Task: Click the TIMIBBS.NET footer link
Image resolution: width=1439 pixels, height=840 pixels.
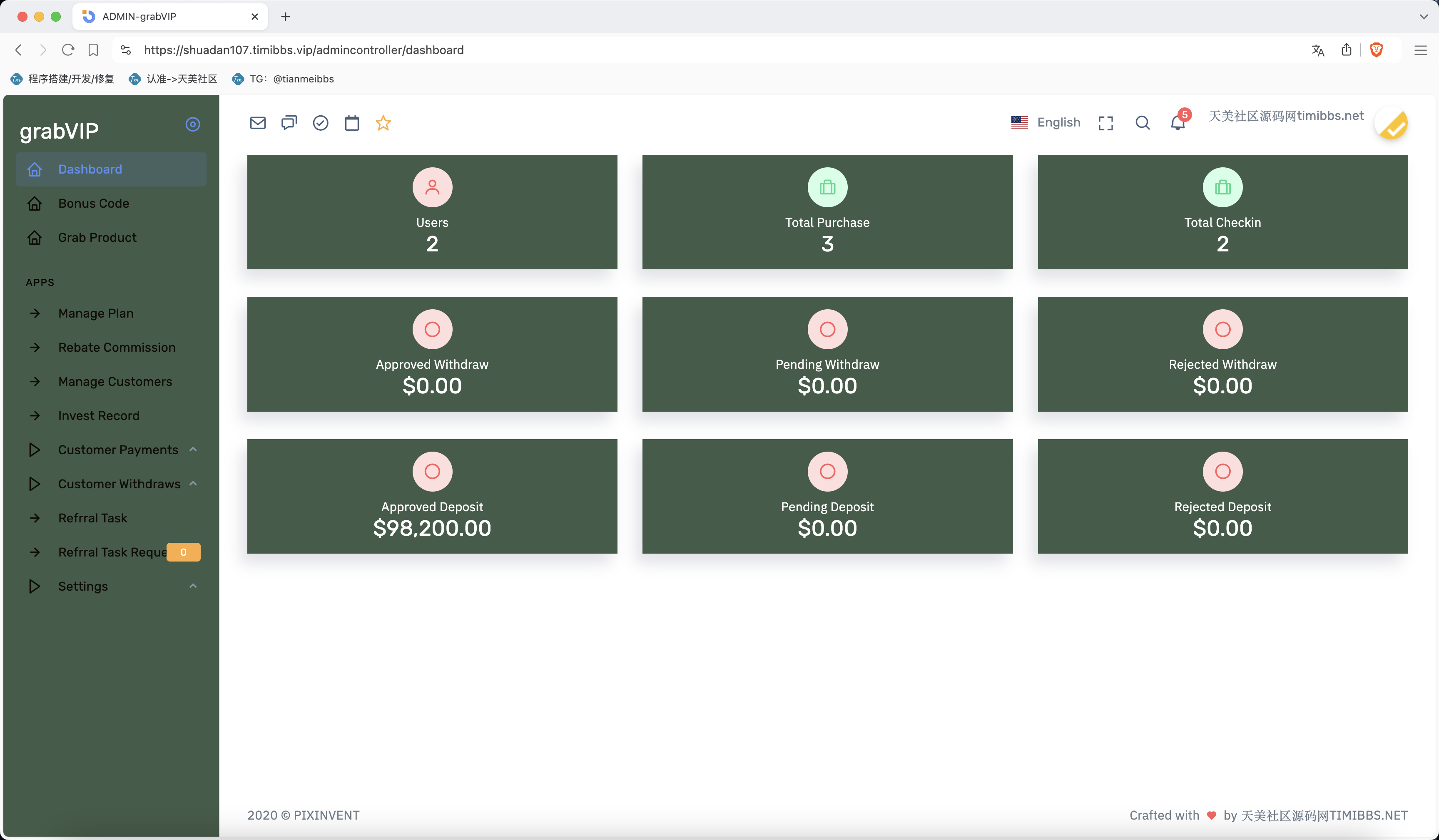Action: (1324, 815)
